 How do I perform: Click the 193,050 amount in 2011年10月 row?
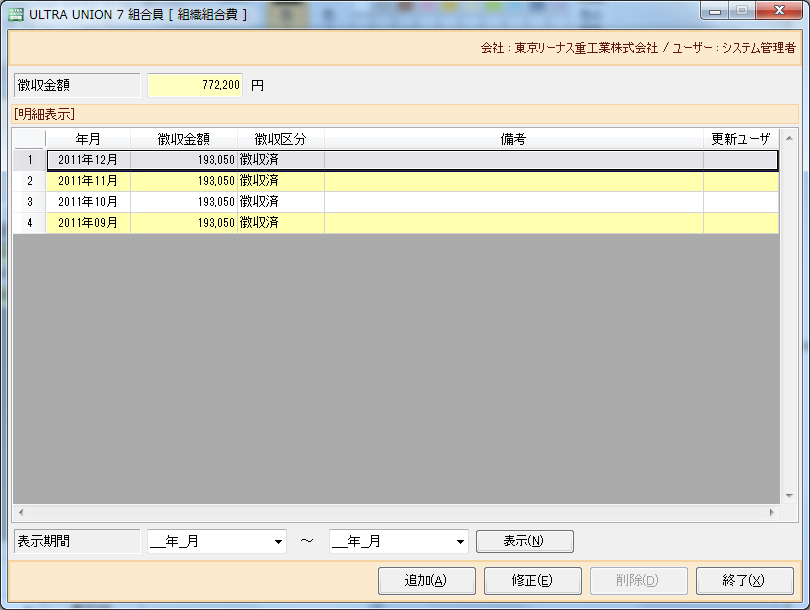[x=184, y=202]
